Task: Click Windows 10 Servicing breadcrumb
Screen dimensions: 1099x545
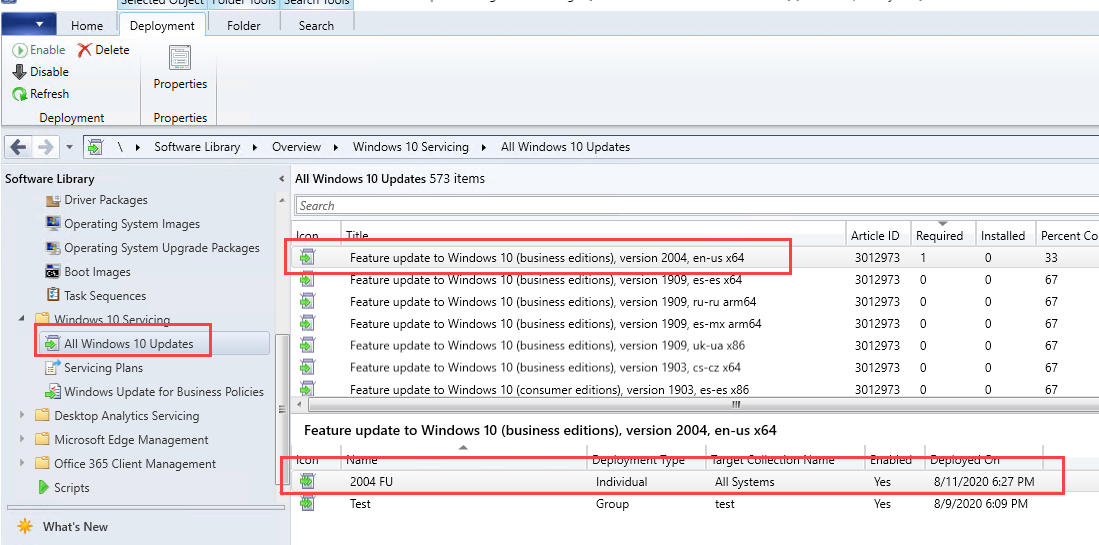Action: pos(410,147)
